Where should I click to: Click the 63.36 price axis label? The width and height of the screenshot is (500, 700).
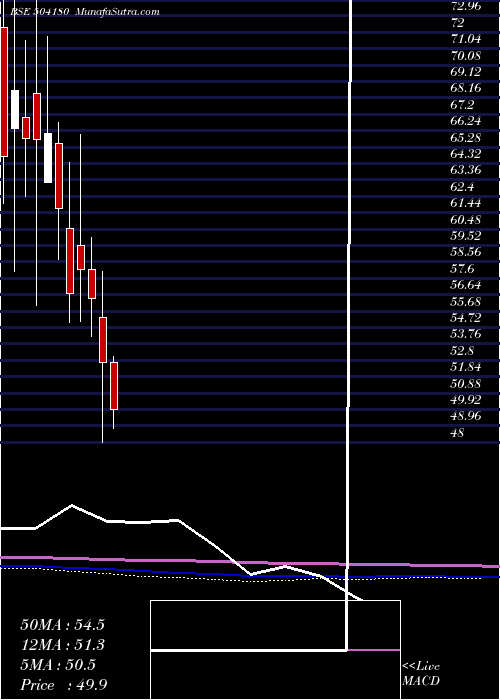pyautogui.click(x=466, y=171)
